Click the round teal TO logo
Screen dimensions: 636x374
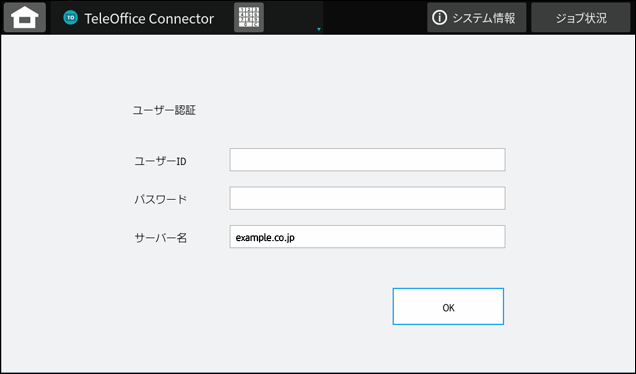coord(71,17)
